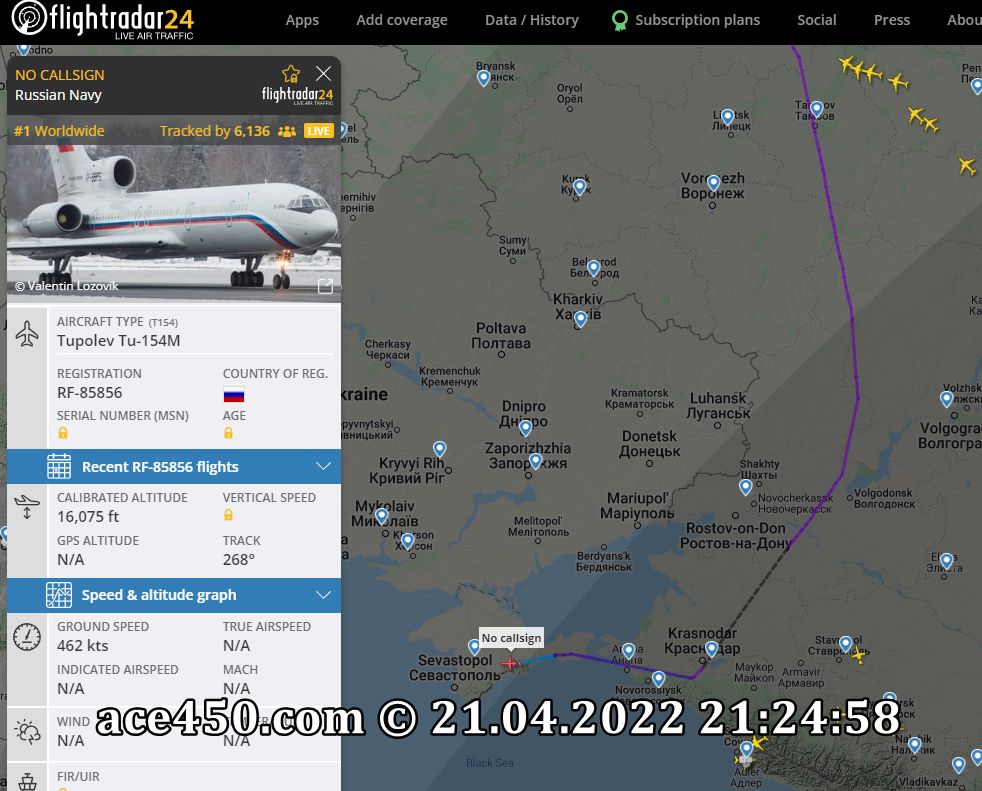The height and width of the screenshot is (791, 982).
Task: Close the Russian Navy flight panel
Action: (x=323, y=74)
